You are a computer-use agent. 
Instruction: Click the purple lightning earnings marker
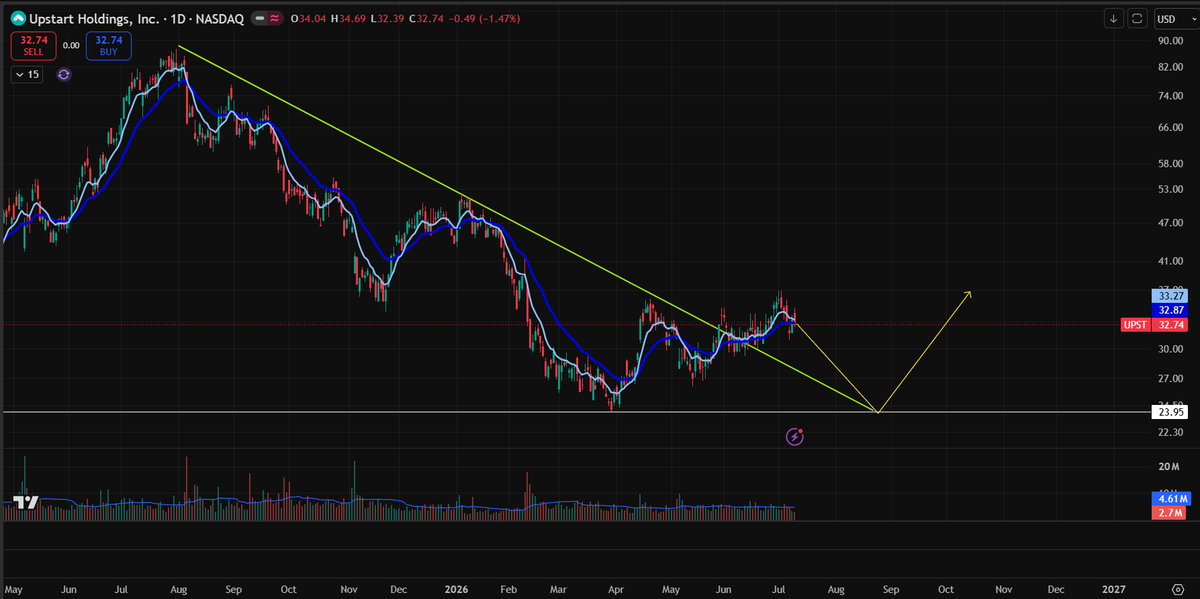795,436
